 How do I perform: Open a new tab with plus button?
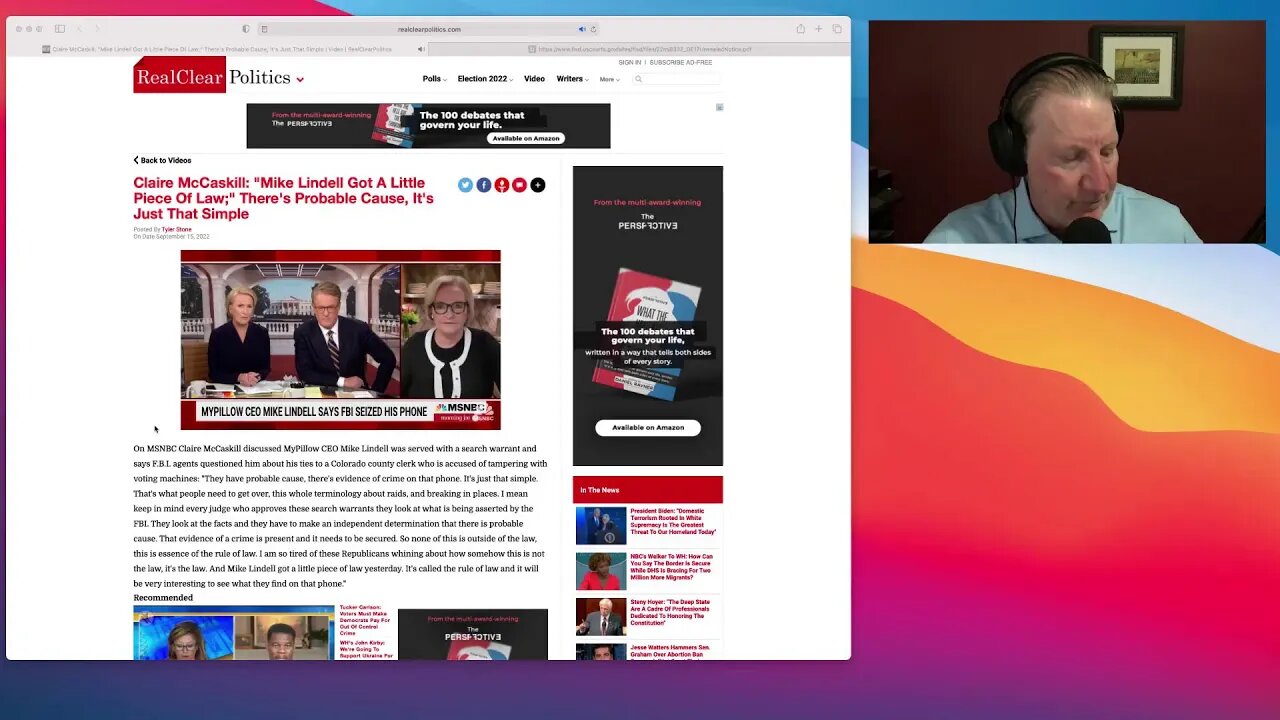pyautogui.click(x=818, y=29)
